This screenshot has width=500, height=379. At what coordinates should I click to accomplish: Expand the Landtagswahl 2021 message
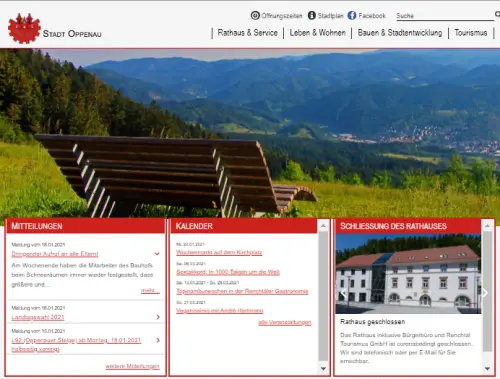158,317
